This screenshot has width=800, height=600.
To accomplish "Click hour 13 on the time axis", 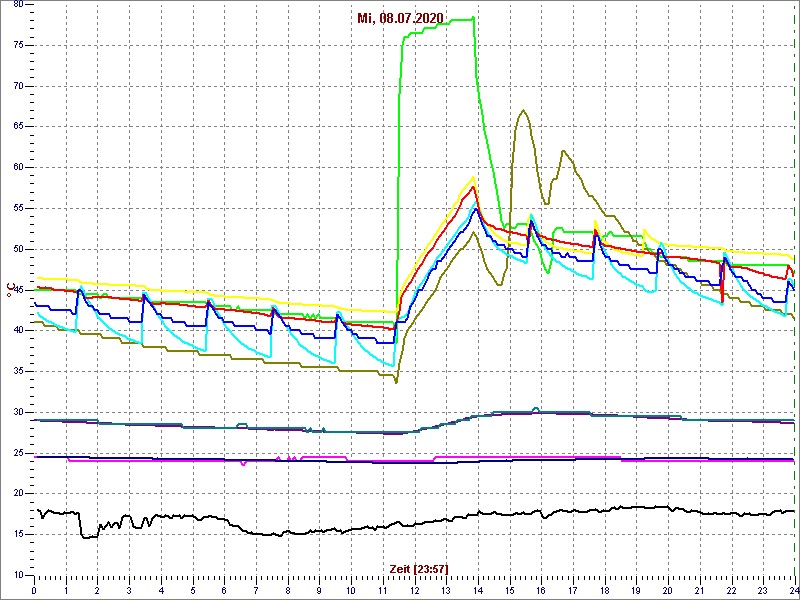I will point(446,589).
